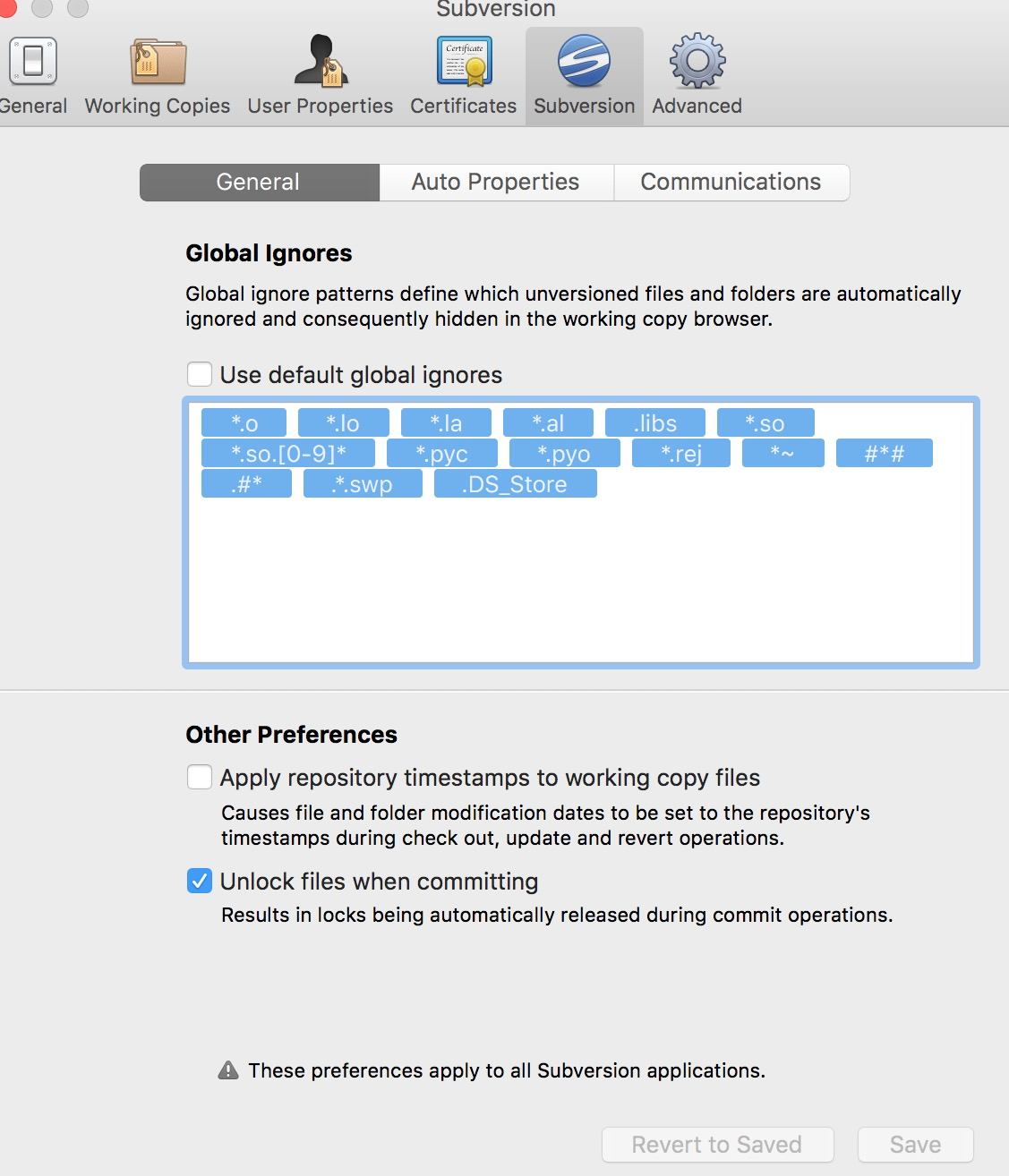Click the preferences apply to all Subversion note
Screen dimensions: 1009x1176
click(507, 1070)
